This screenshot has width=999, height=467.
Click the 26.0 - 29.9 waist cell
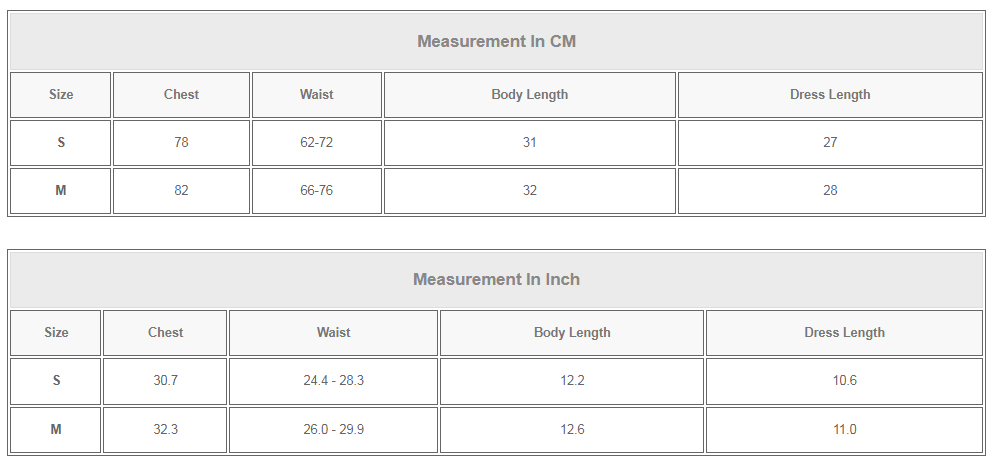pos(333,430)
